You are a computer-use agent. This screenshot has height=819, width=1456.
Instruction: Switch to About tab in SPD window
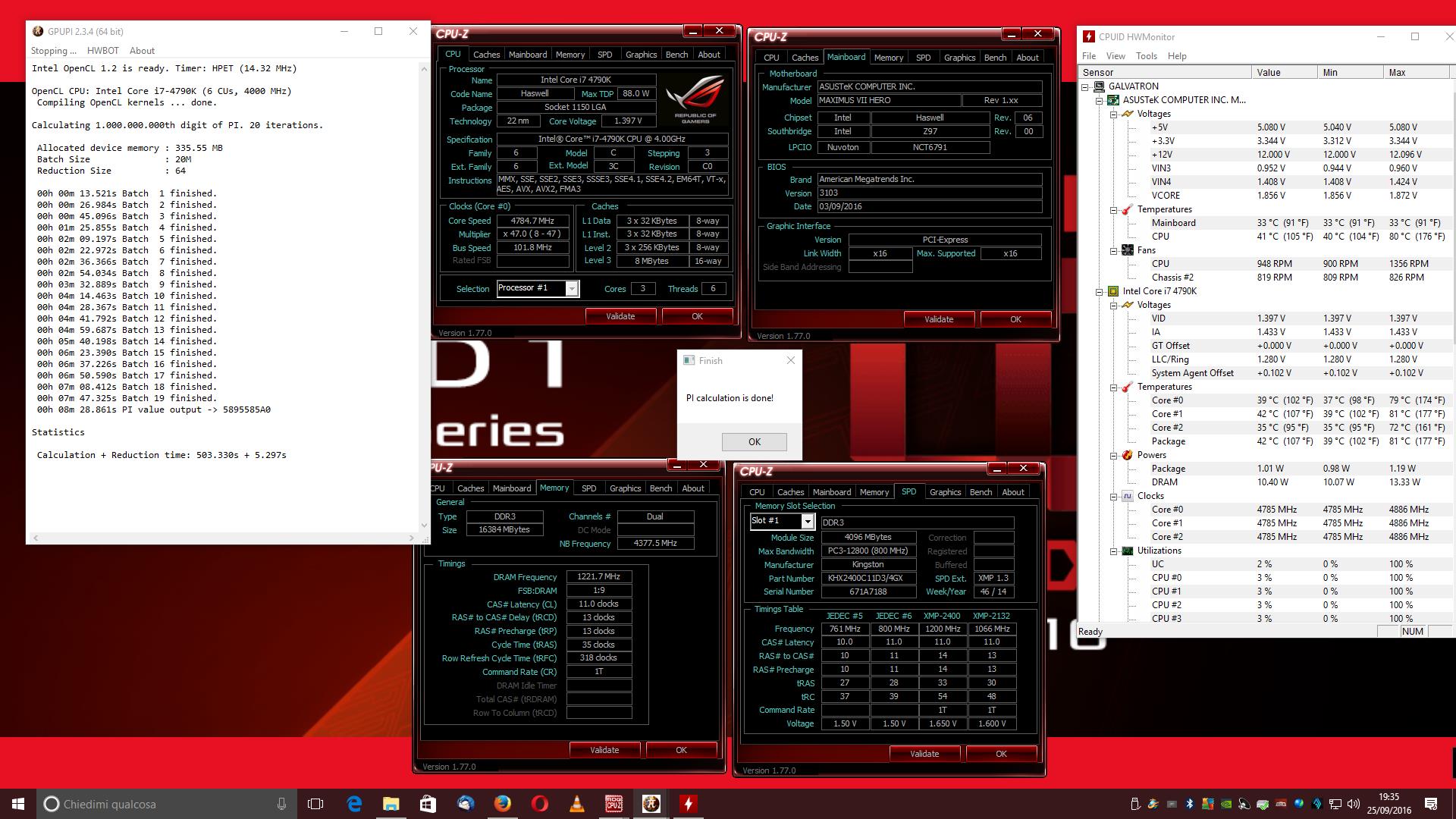pos(1013,492)
